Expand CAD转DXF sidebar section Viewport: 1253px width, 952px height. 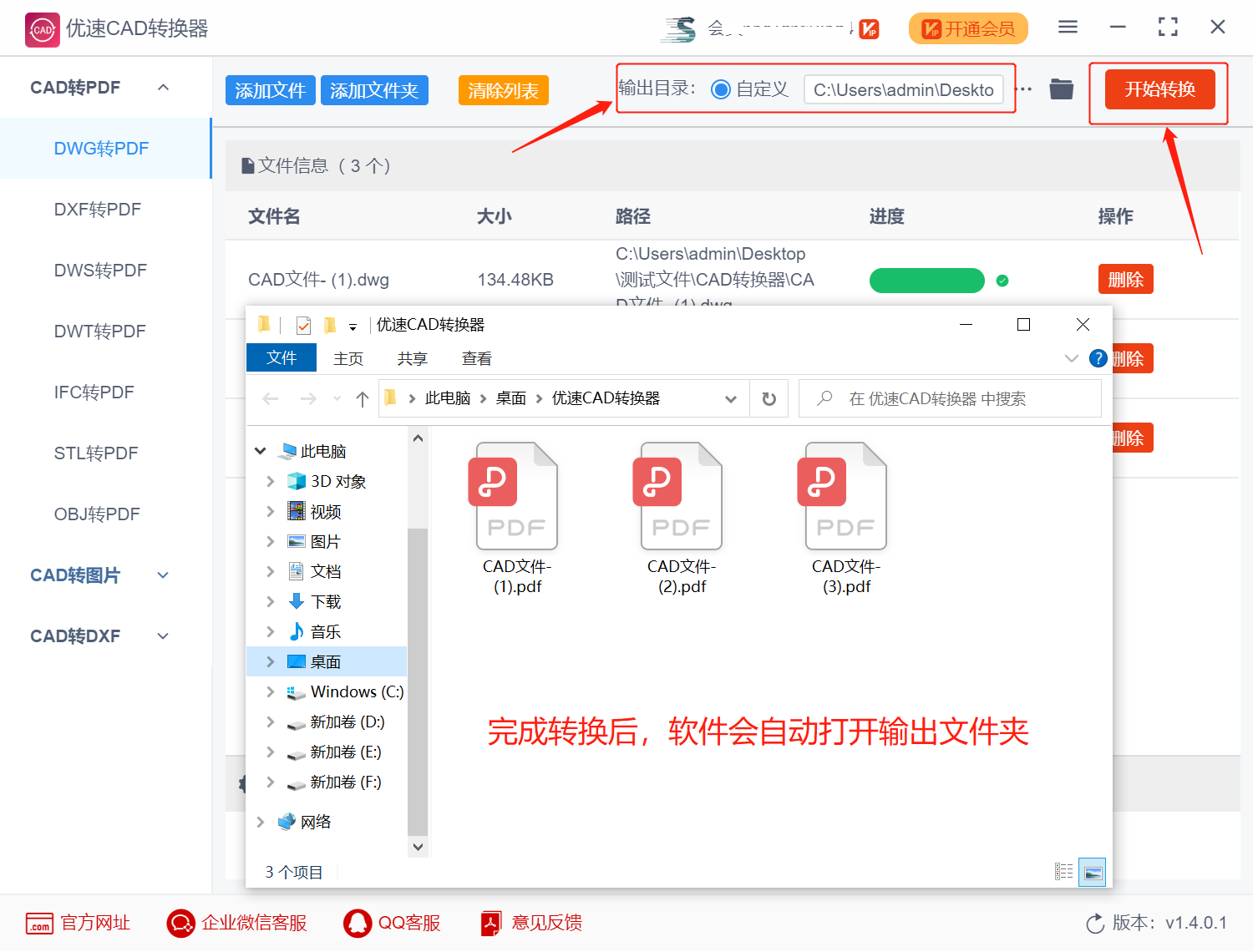[164, 636]
